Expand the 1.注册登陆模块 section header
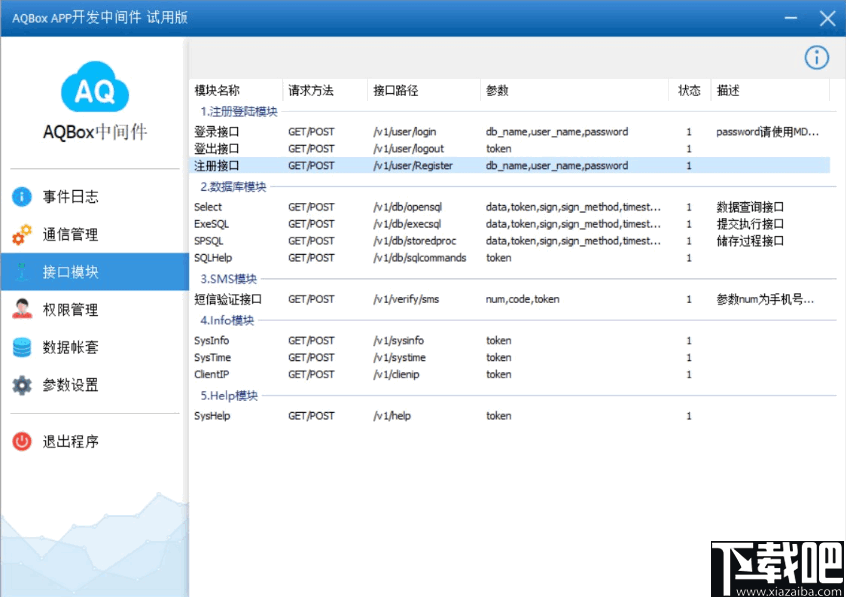 pyautogui.click(x=237, y=112)
